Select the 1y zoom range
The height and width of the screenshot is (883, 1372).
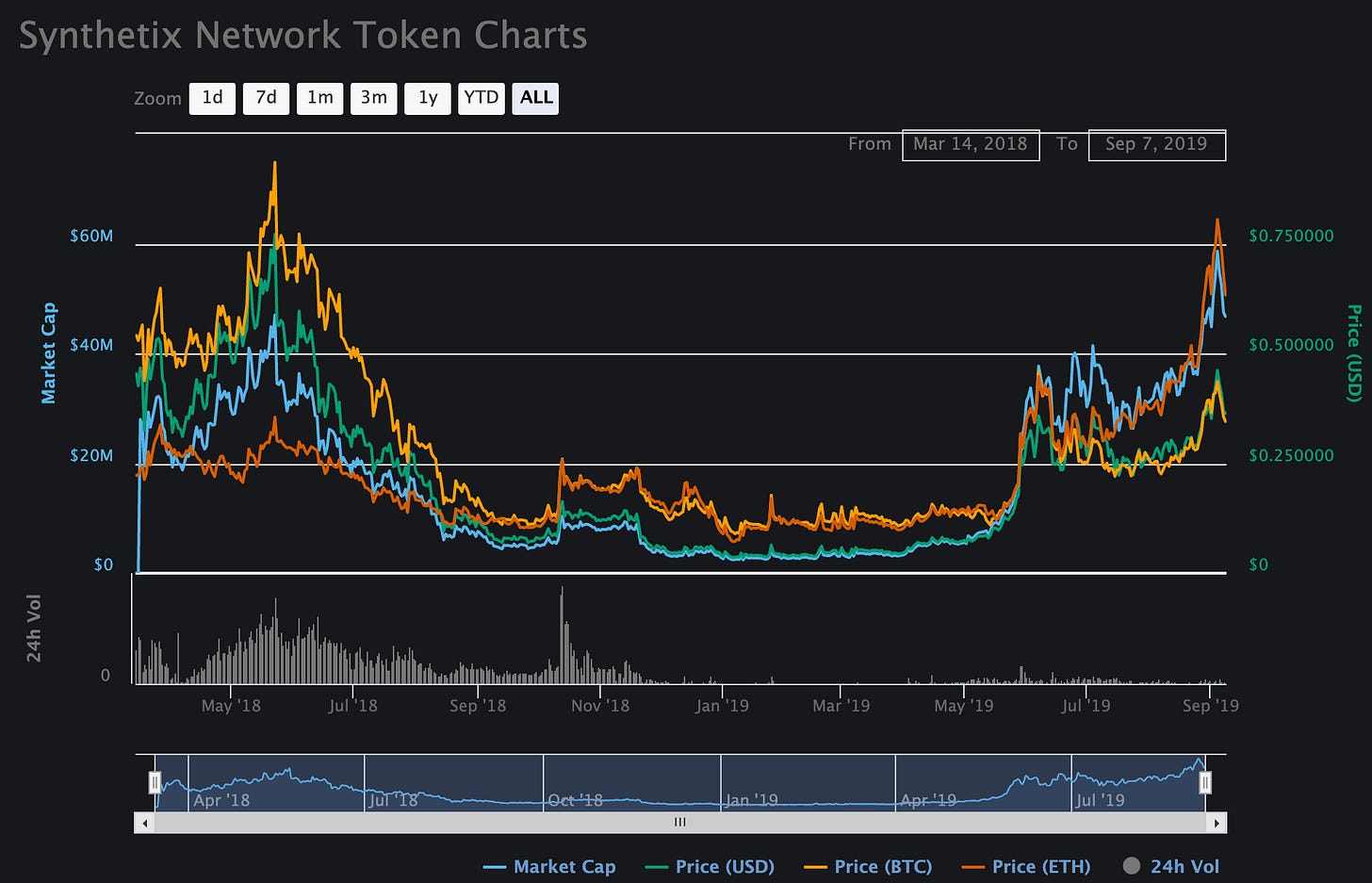click(x=428, y=98)
